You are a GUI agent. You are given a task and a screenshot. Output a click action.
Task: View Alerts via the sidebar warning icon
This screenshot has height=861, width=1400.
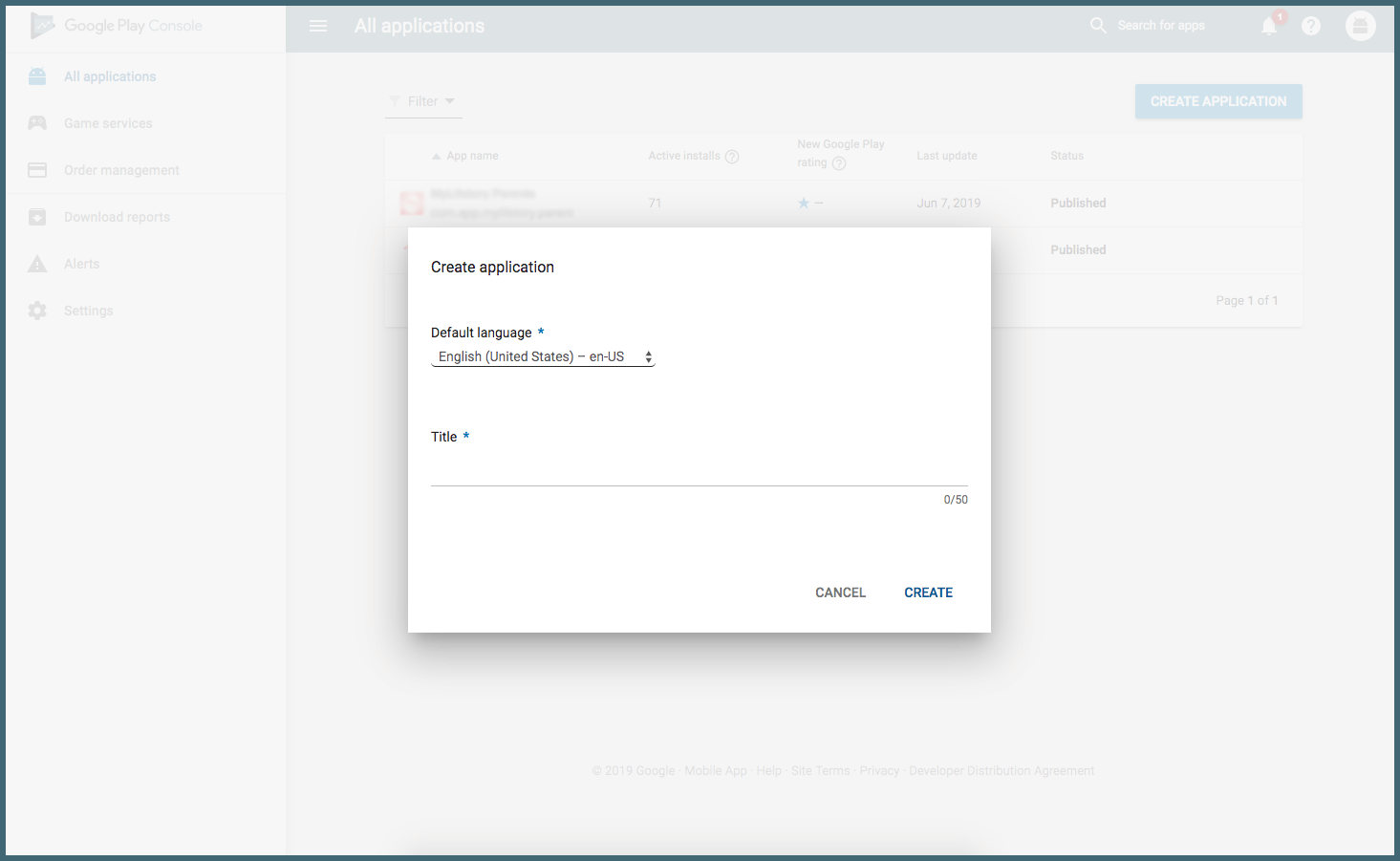(81, 263)
